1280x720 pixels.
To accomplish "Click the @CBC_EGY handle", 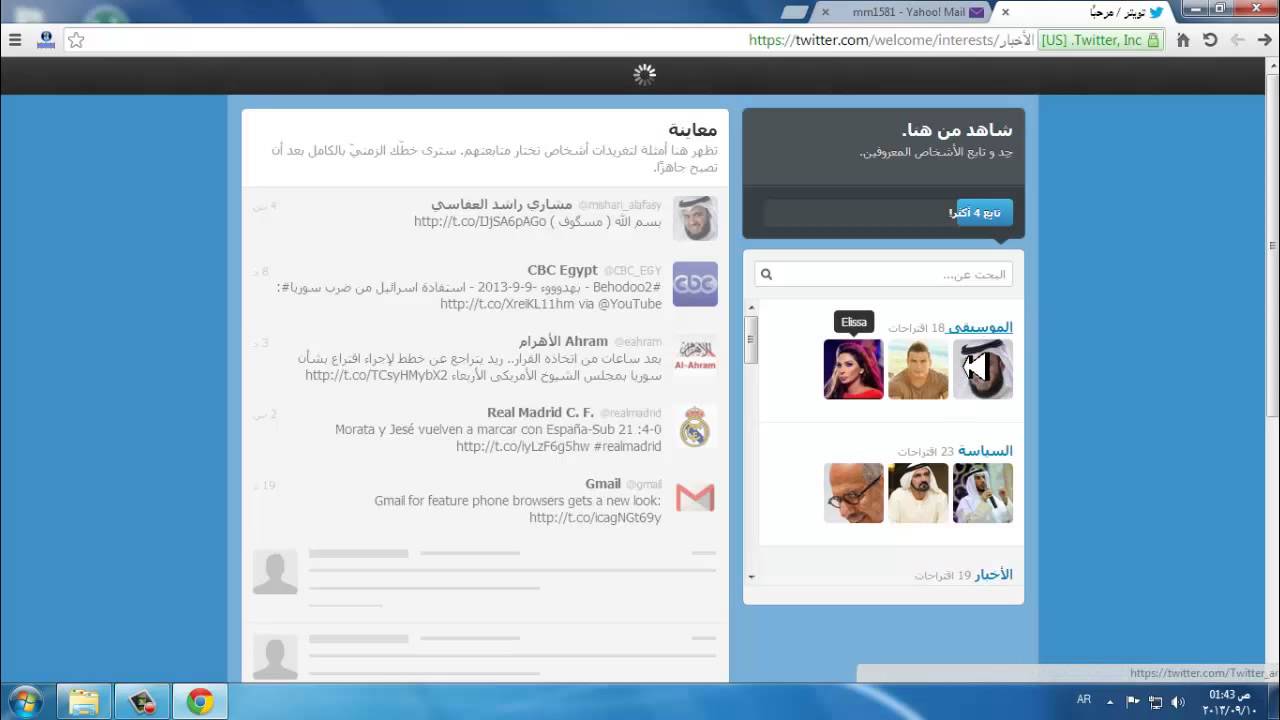I will (632, 271).
